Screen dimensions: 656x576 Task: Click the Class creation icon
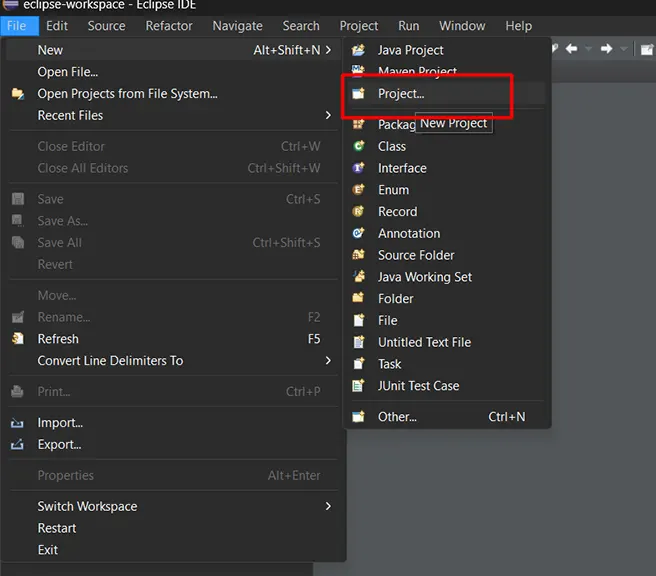pos(359,146)
